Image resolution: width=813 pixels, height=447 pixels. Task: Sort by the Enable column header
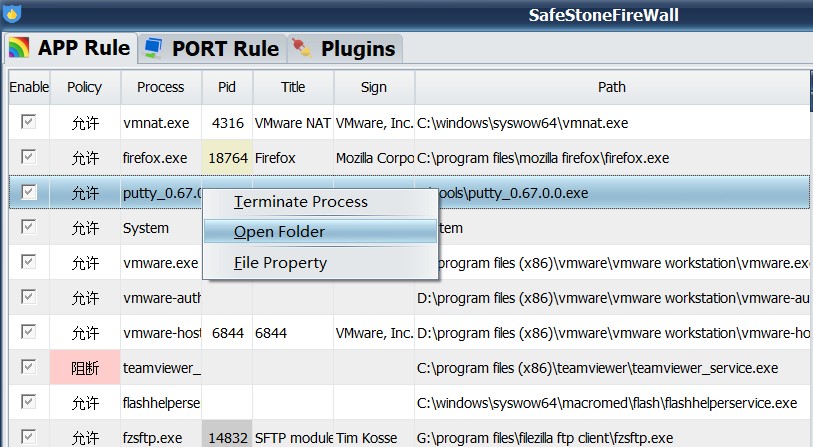(x=29, y=87)
